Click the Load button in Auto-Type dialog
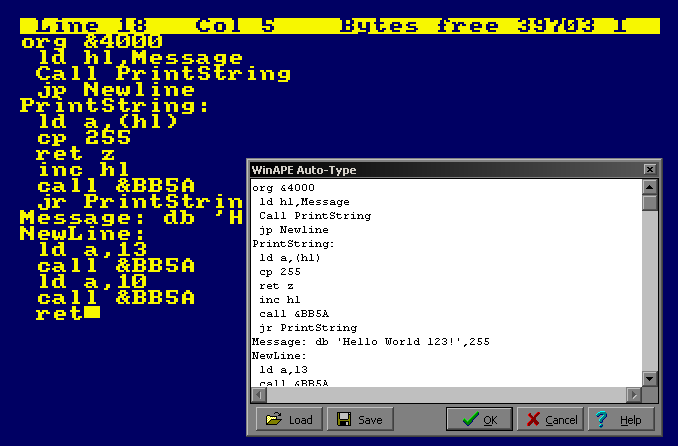678x446 pixels. pos(289,419)
